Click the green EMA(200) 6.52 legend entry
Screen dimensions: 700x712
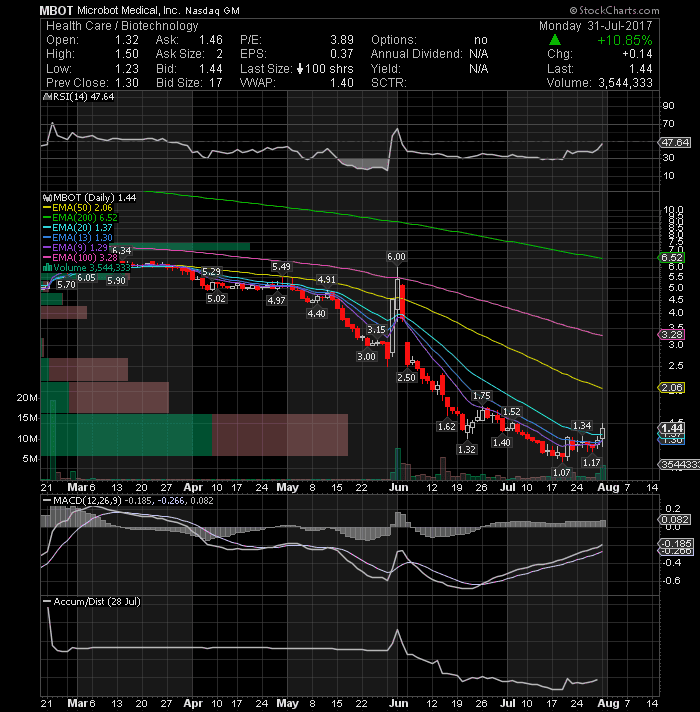tap(80, 218)
